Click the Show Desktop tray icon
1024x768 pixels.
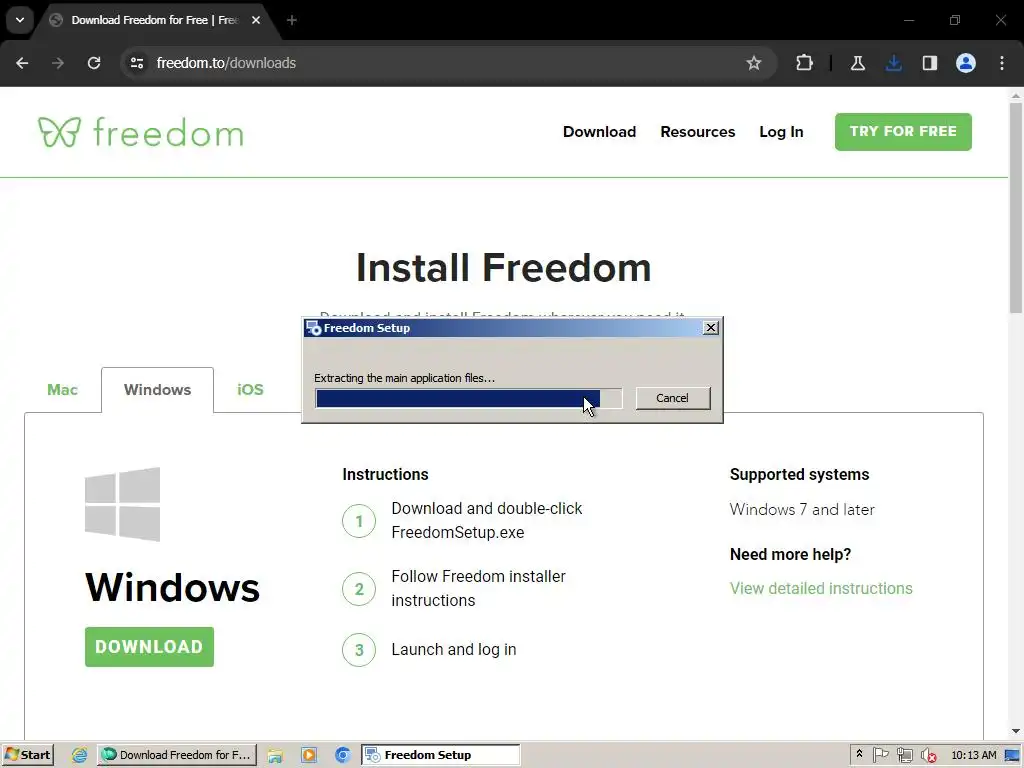pos(1012,755)
